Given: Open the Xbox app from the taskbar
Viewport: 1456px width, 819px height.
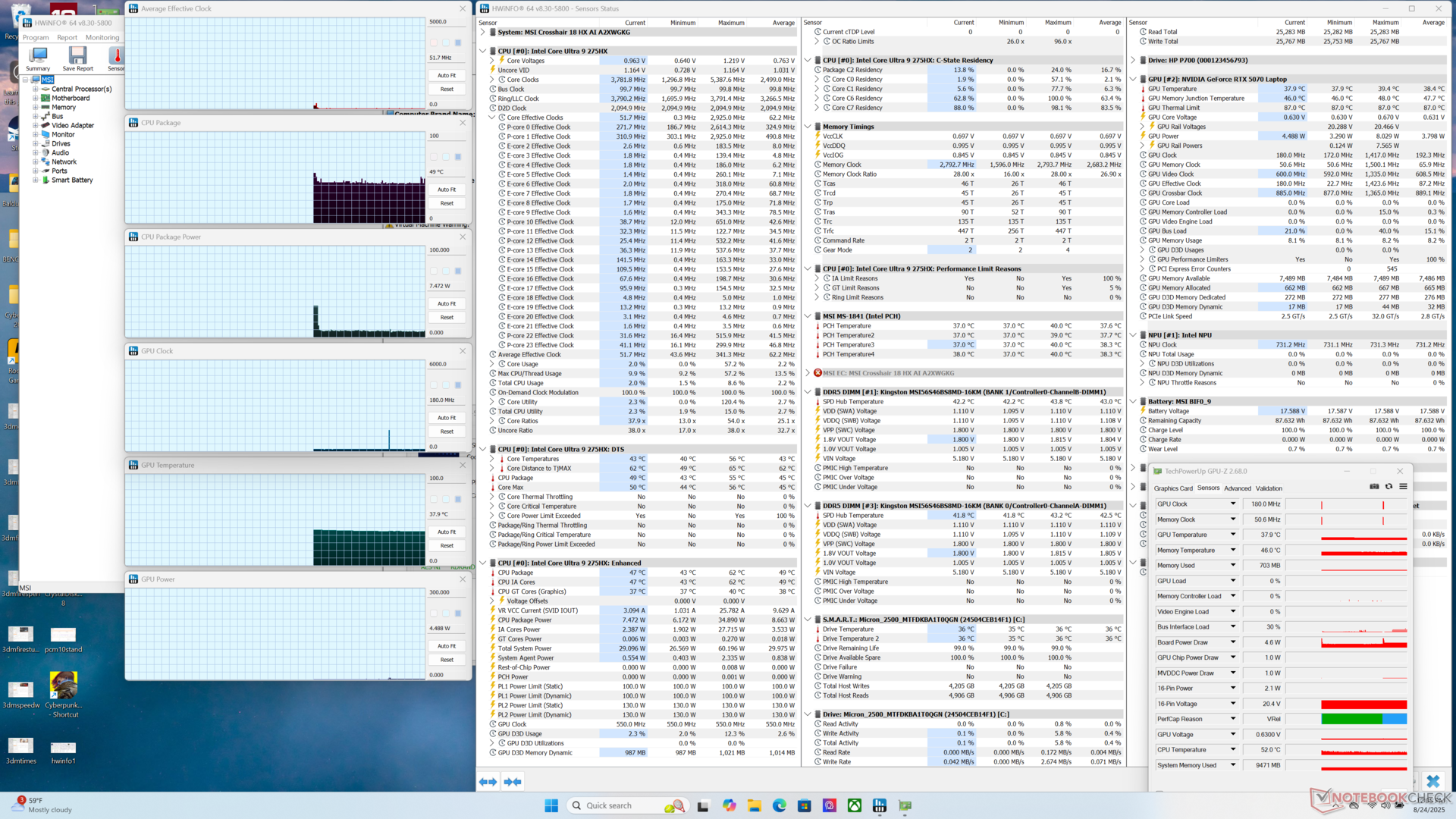Looking at the screenshot, I should click(x=855, y=805).
